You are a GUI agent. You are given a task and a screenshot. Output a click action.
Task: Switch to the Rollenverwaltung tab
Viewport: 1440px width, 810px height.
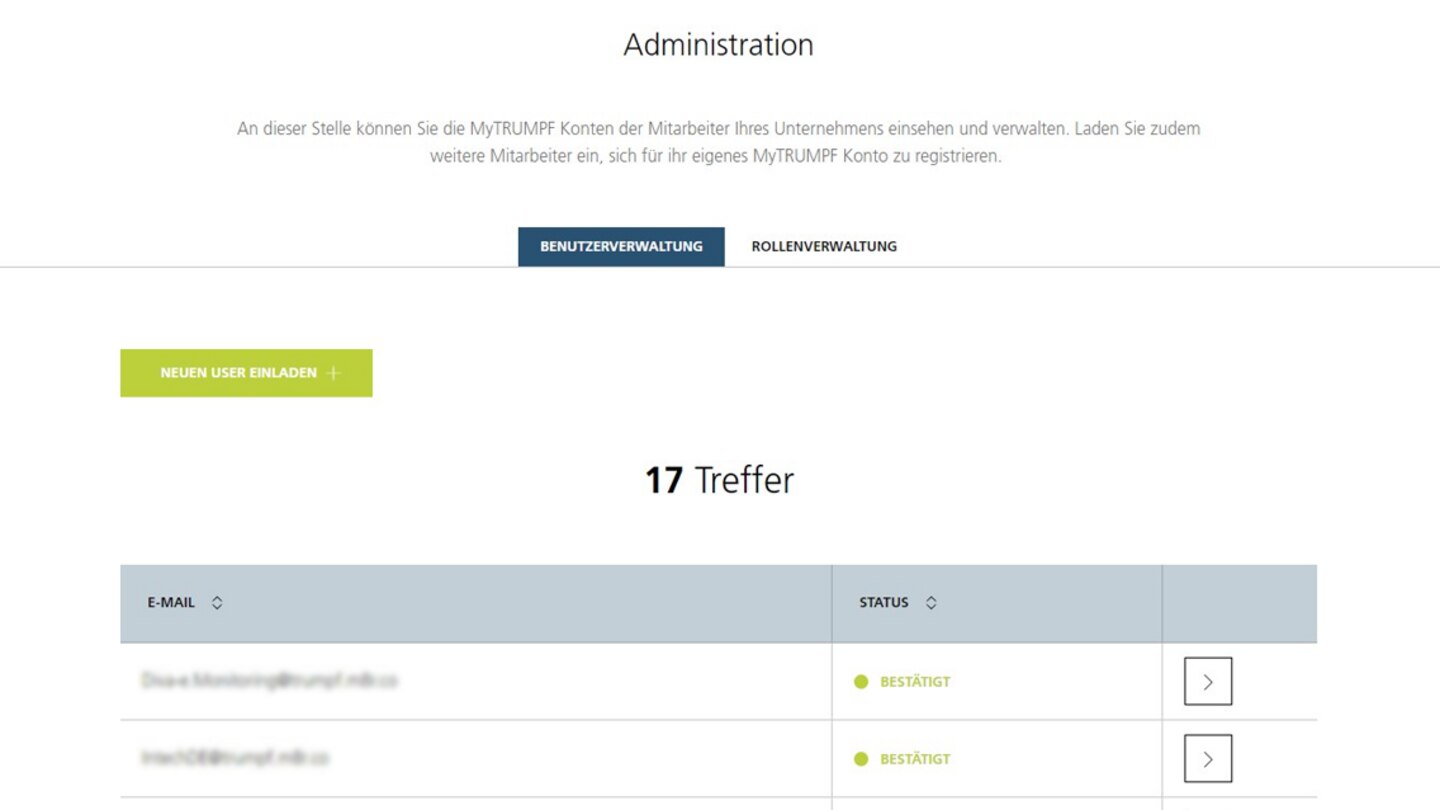point(824,246)
